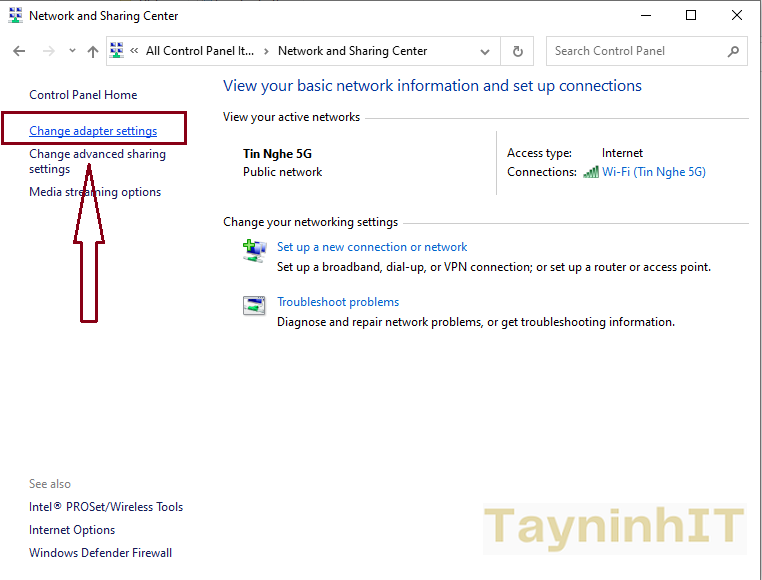Go to Control Panel Home
762x580 pixels.
83,95
